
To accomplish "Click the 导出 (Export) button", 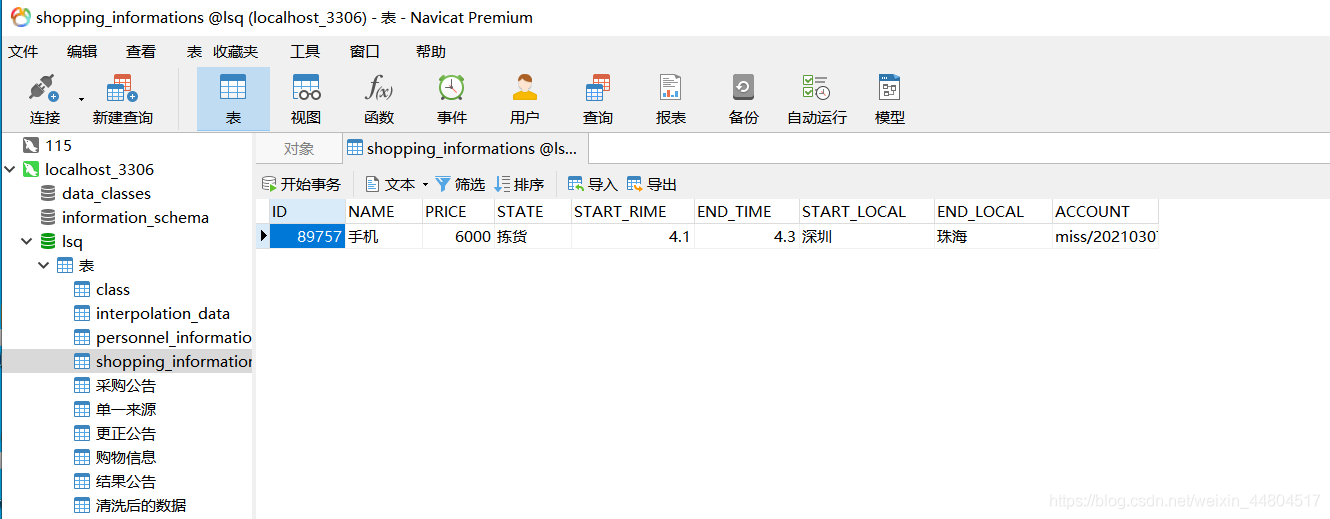I will pos(652,184).
